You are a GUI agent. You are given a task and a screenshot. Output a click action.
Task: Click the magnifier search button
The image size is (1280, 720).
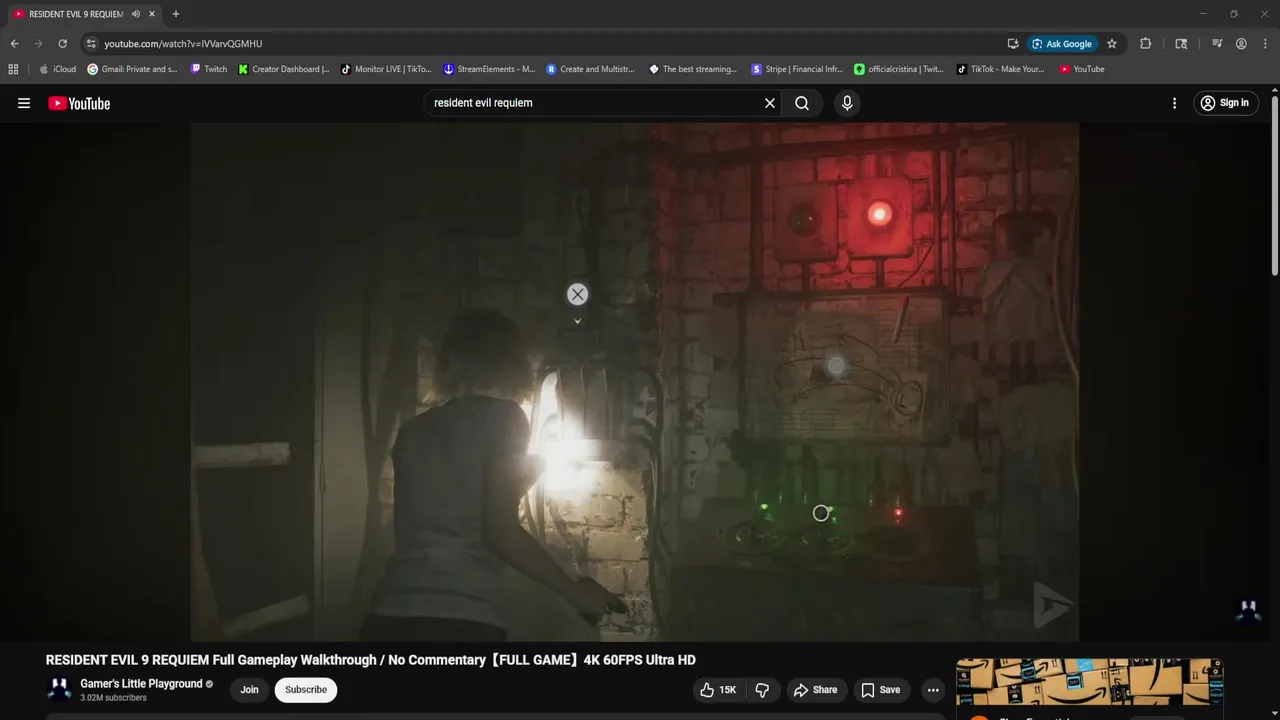tap(802, 103)
